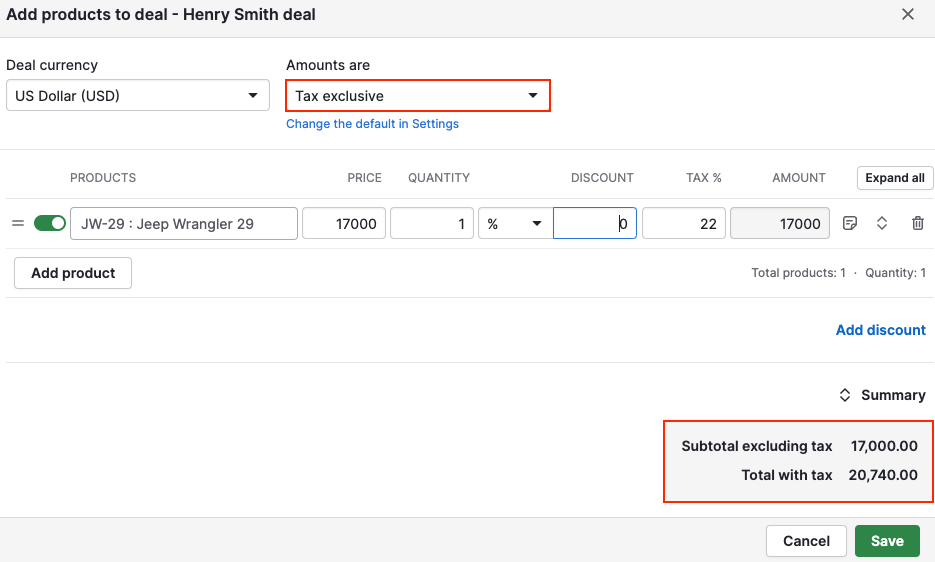
Task: Collapse the Summary section
Action: pos(882,395)
